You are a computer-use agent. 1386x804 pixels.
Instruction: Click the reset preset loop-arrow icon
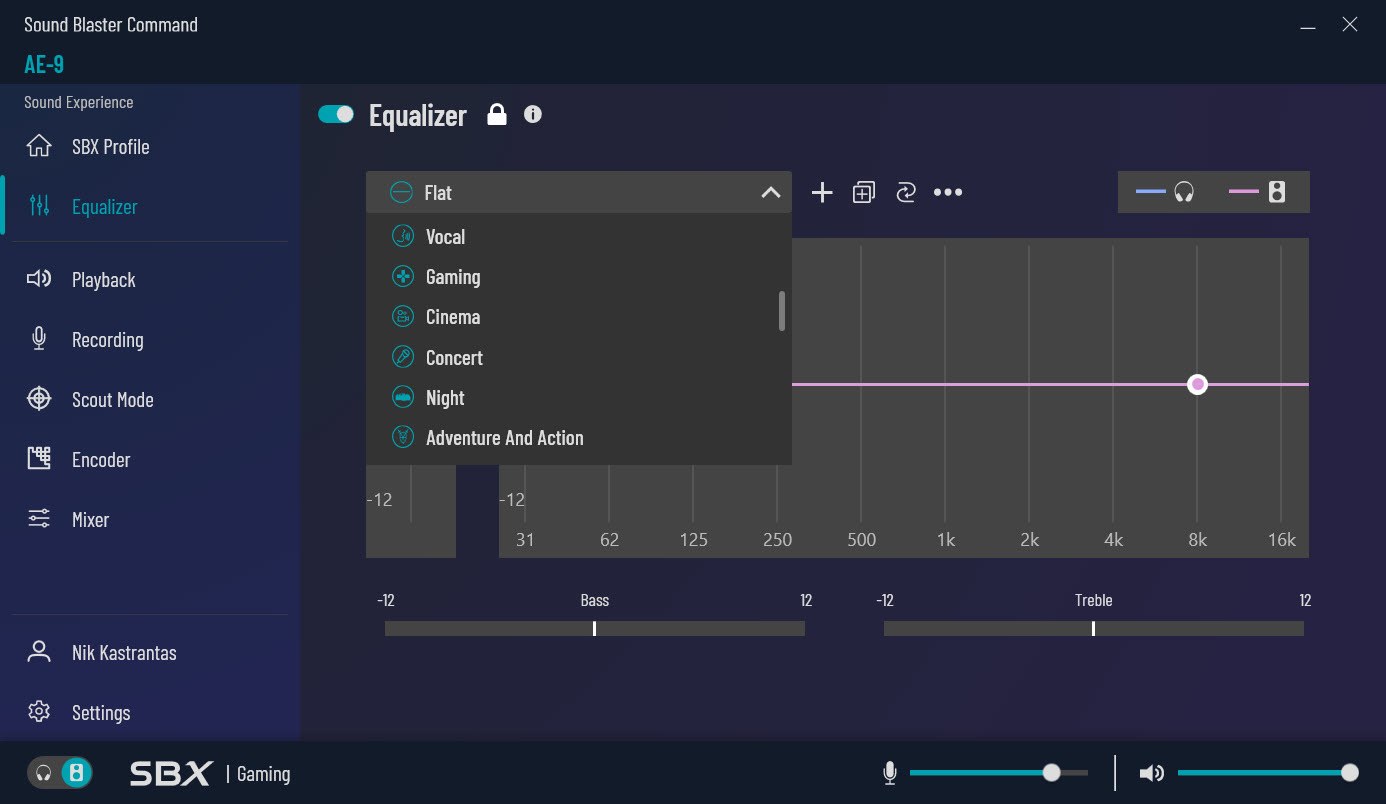(906, 192)
